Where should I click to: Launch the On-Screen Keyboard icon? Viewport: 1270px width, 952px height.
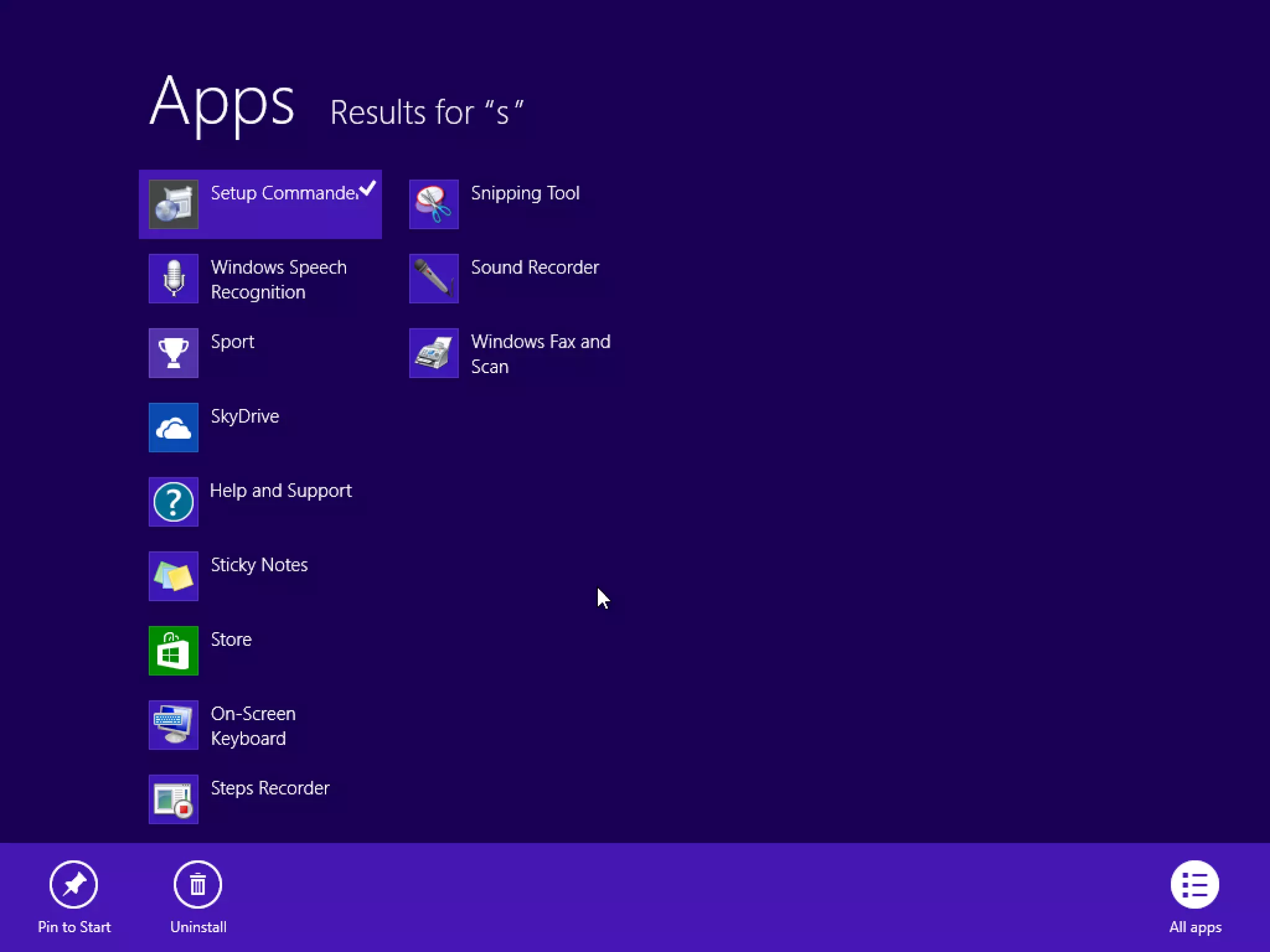[x=174, y=725]
